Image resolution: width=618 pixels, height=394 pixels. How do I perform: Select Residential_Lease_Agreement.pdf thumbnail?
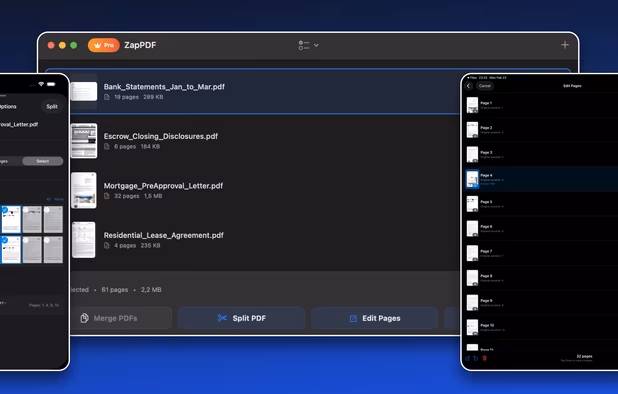(84, 240)
